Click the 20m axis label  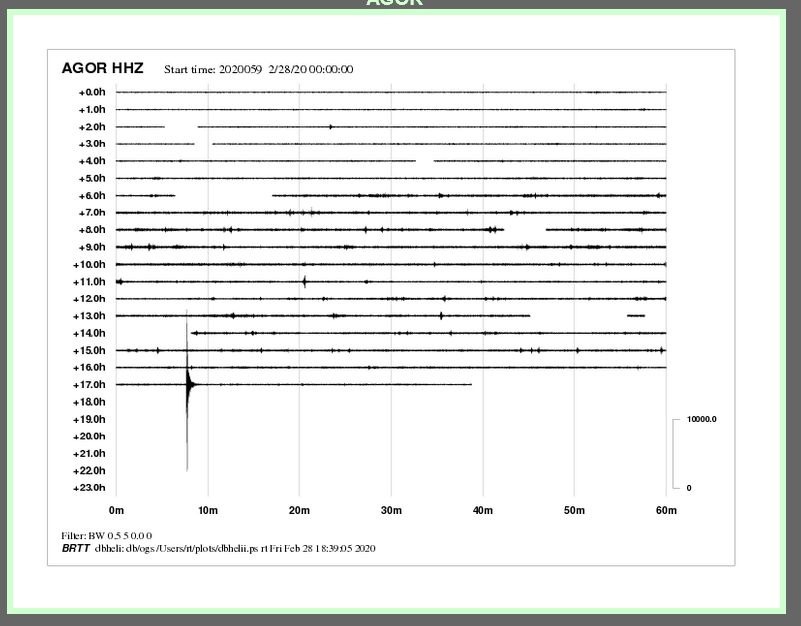(299, 511)
